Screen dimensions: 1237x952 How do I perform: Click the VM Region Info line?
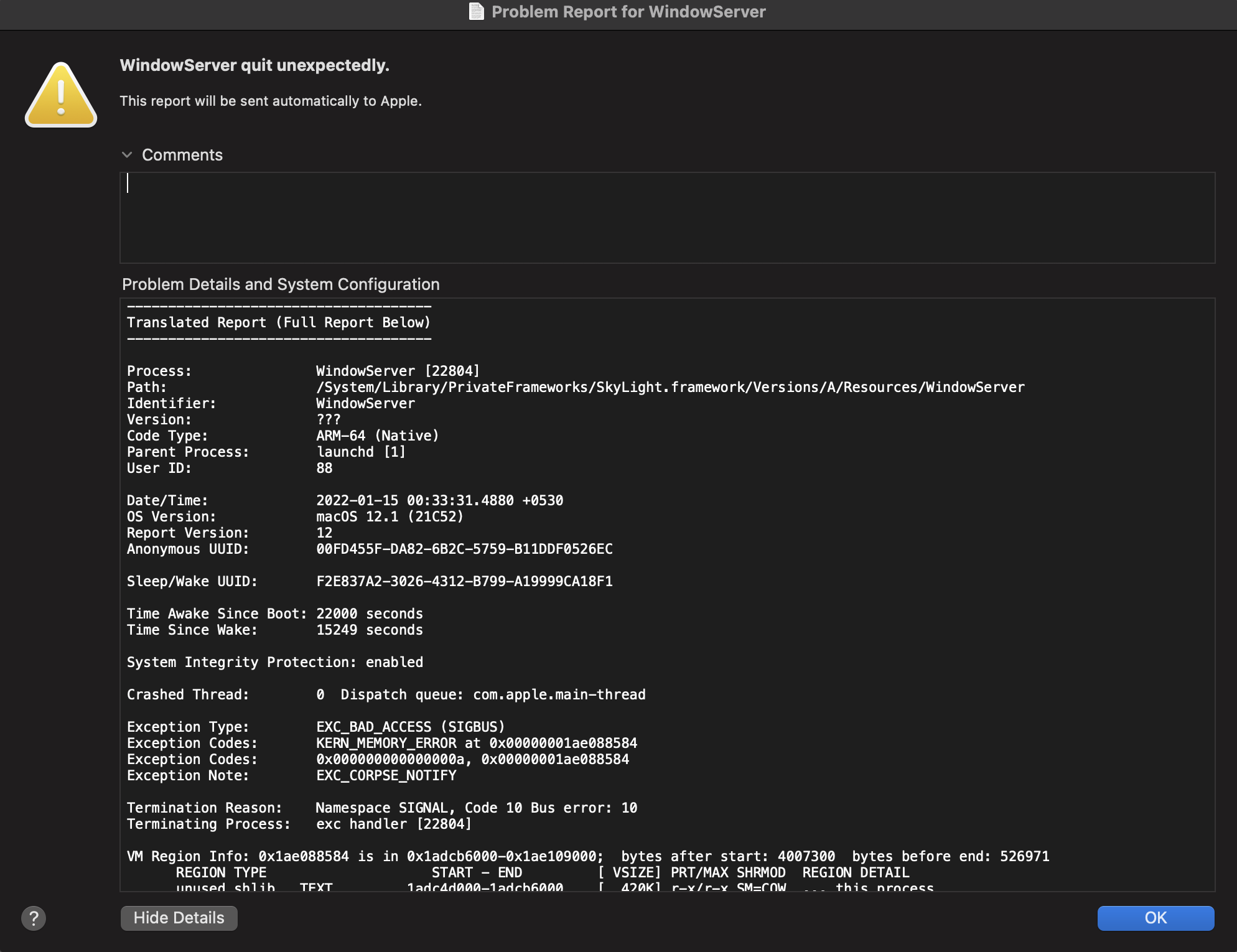click(x=587, y=856)
